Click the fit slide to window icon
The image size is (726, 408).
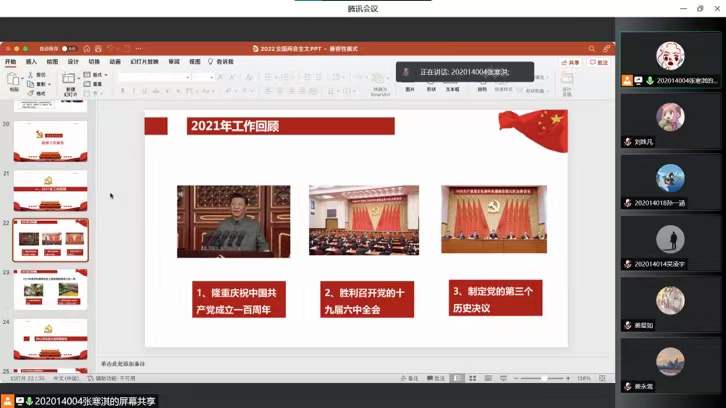point(602,378)
